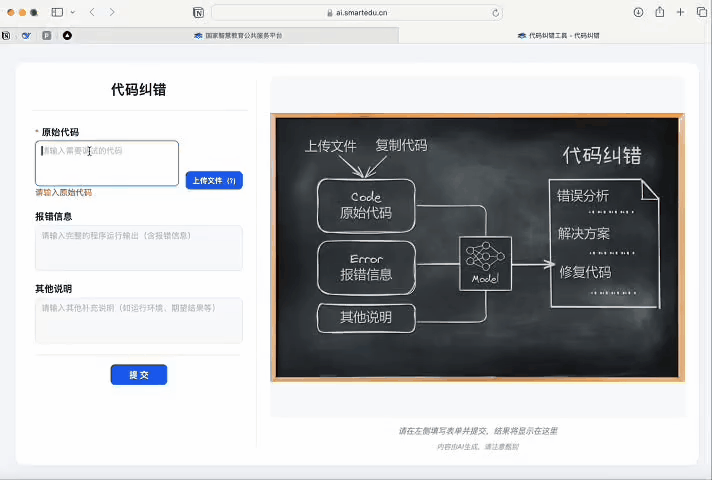Click the 上传文件 button

click(214, 180)
